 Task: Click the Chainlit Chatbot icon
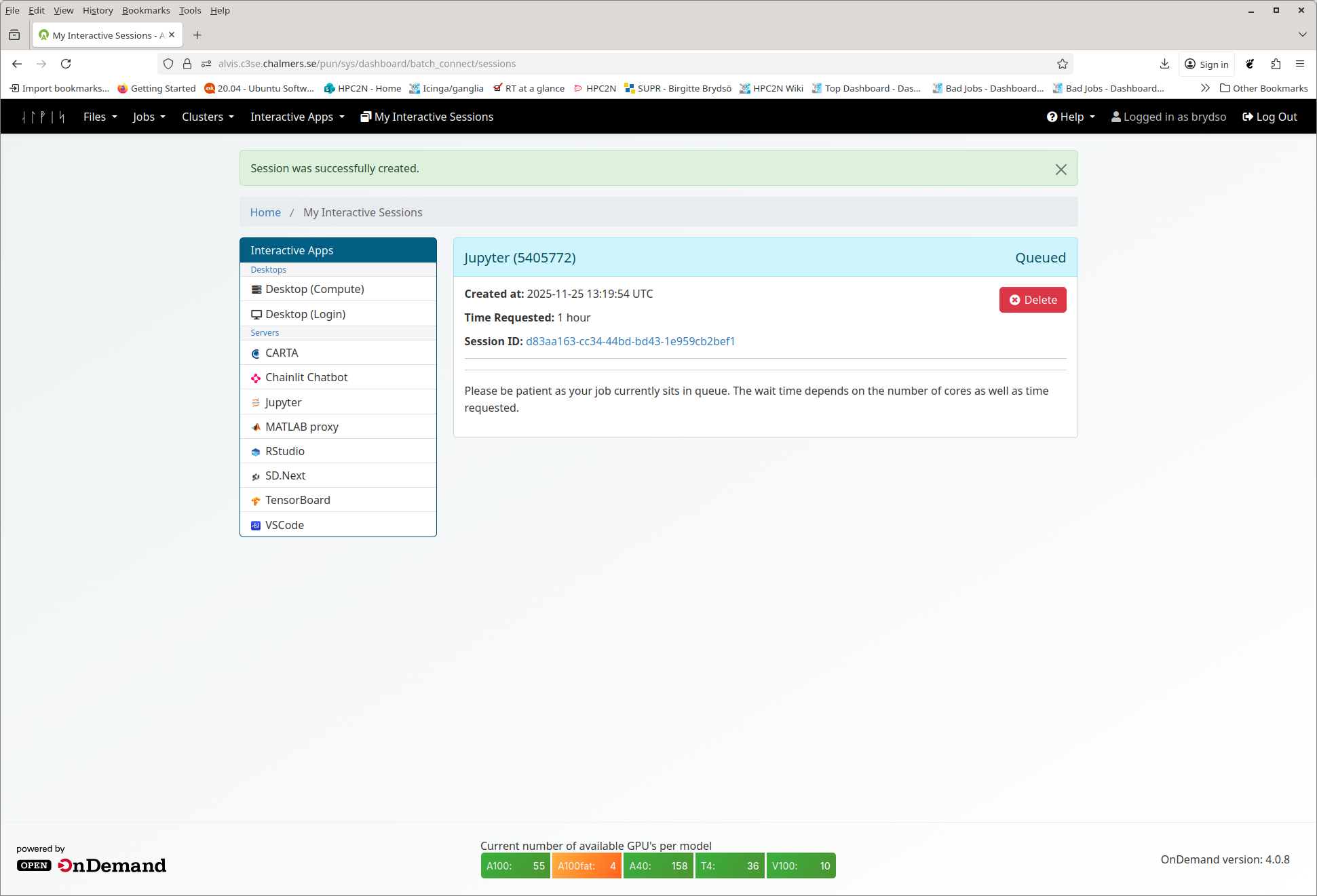256,378
